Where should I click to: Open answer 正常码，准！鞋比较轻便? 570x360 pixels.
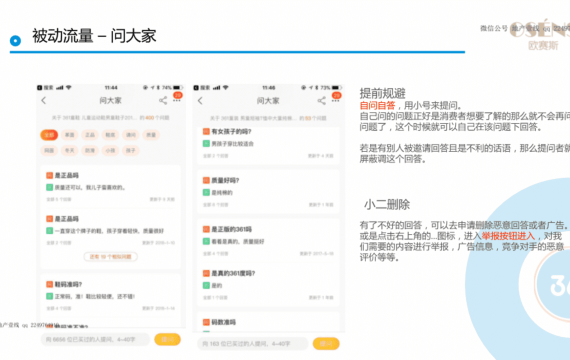91,296
